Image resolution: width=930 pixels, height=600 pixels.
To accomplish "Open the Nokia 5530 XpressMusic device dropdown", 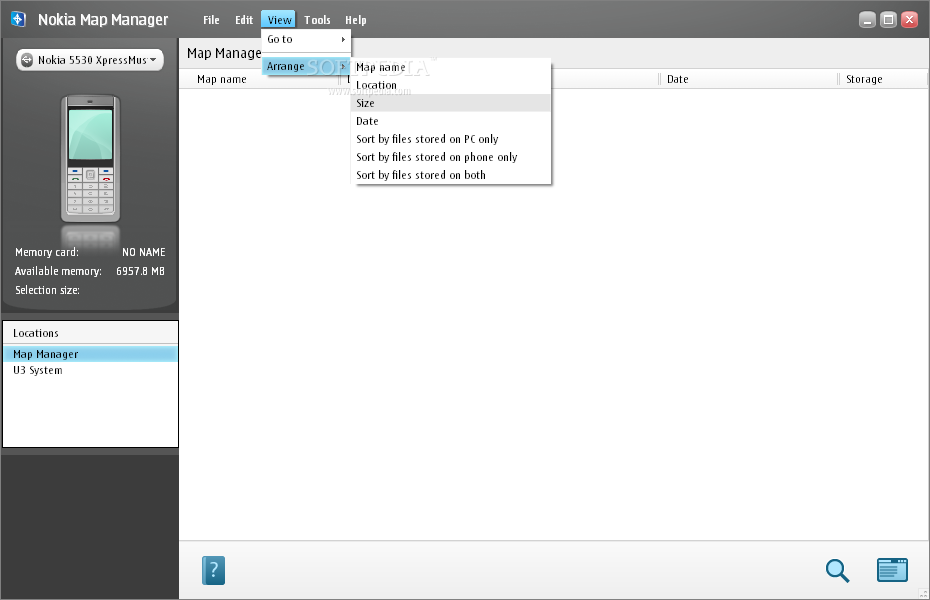I will click(x=90, y=60).
